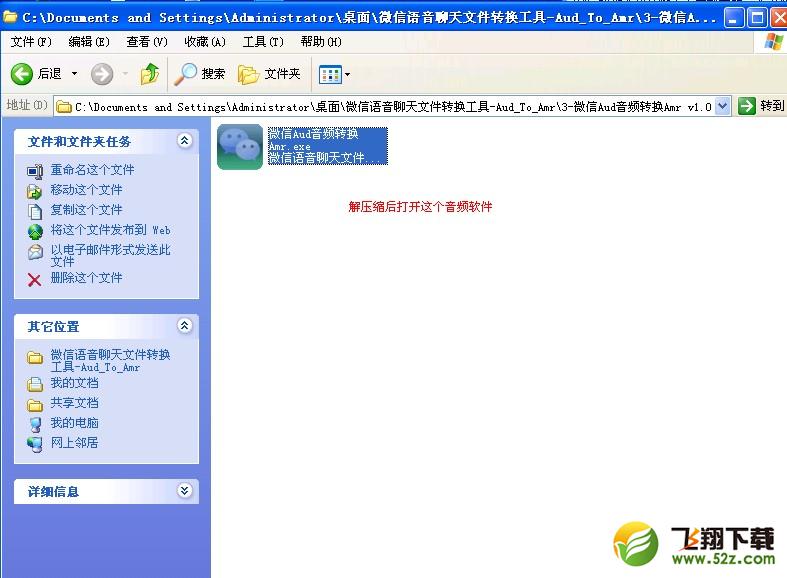Open the 工具(T) menu
This screenshot has height=578, width=787.
[x=263, y=42]
